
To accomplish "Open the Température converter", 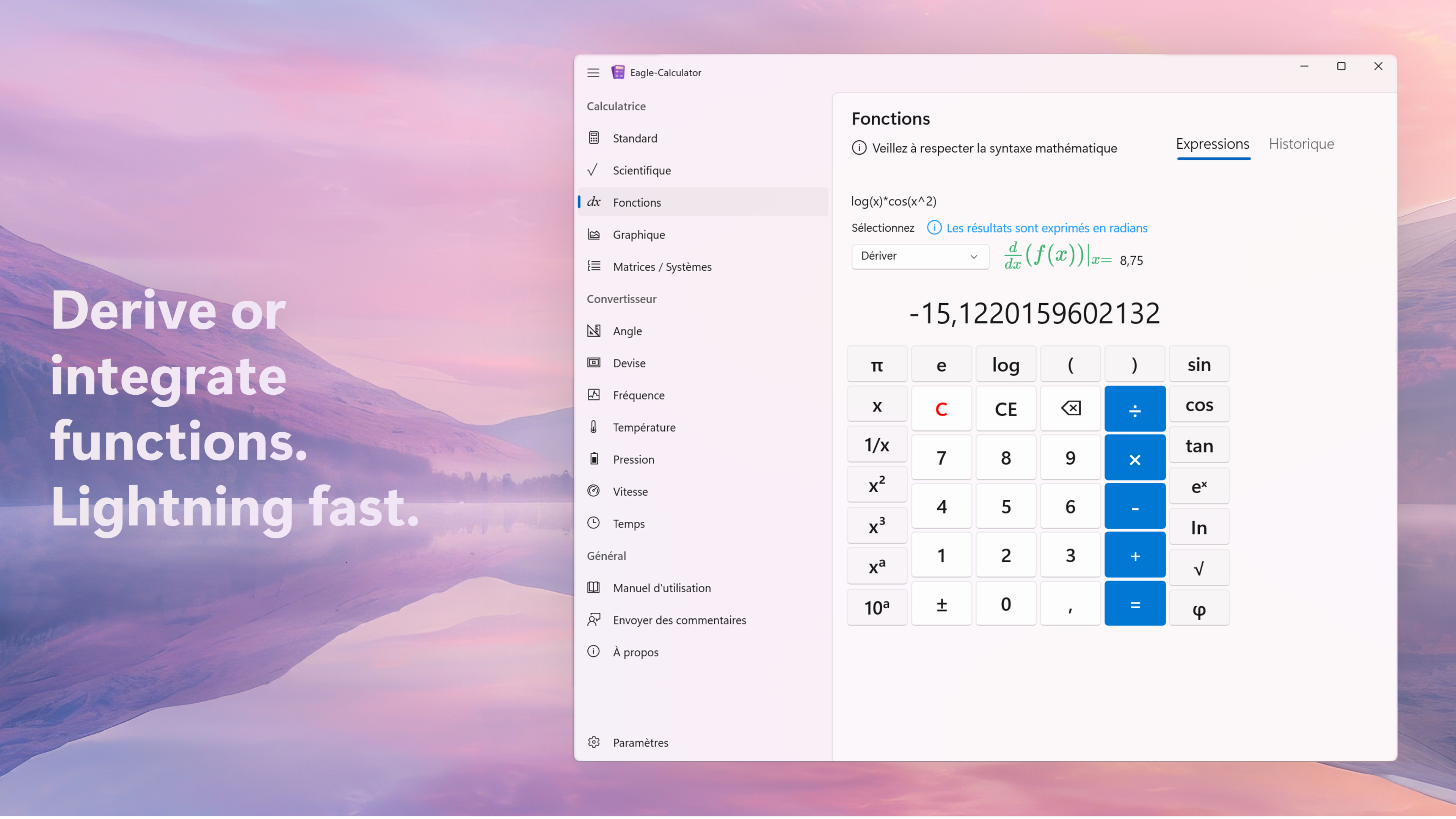I will pos(703,427).
